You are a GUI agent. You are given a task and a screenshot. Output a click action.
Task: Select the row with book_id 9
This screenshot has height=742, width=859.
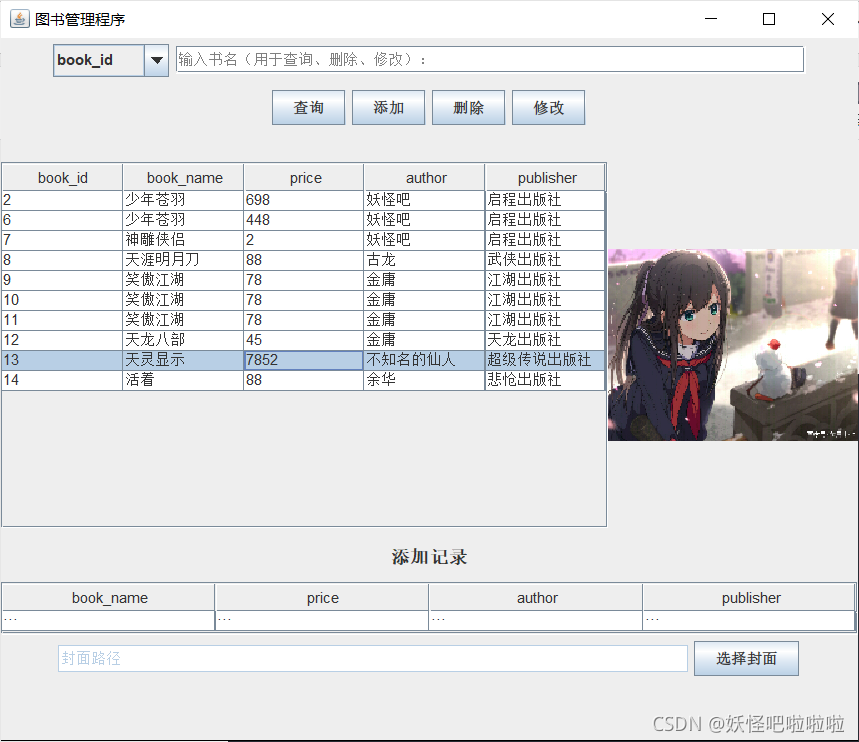pyautogui.click(x=303, y=280)
